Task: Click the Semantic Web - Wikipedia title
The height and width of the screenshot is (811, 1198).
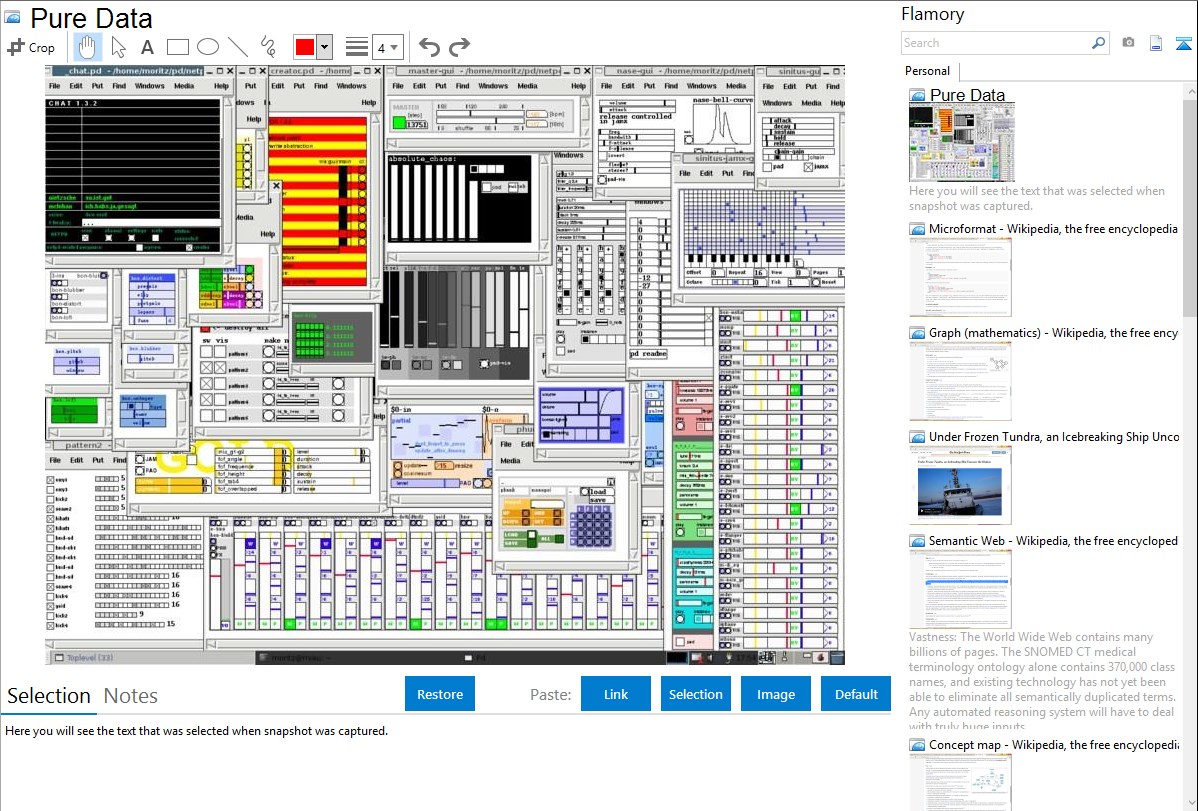Action: 1053,541
